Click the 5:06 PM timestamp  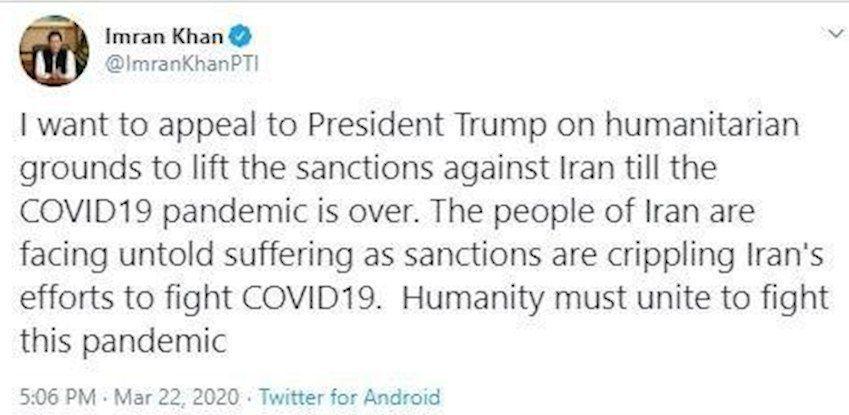click(58, 397)
